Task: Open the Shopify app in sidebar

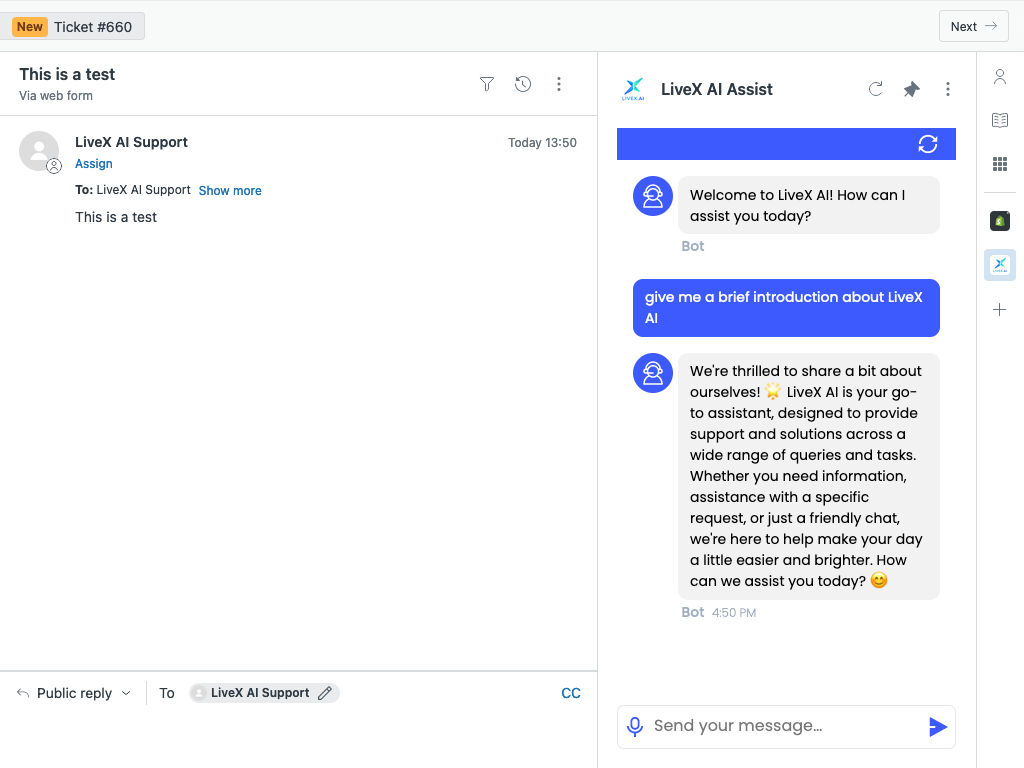Action: pos(999,221)
